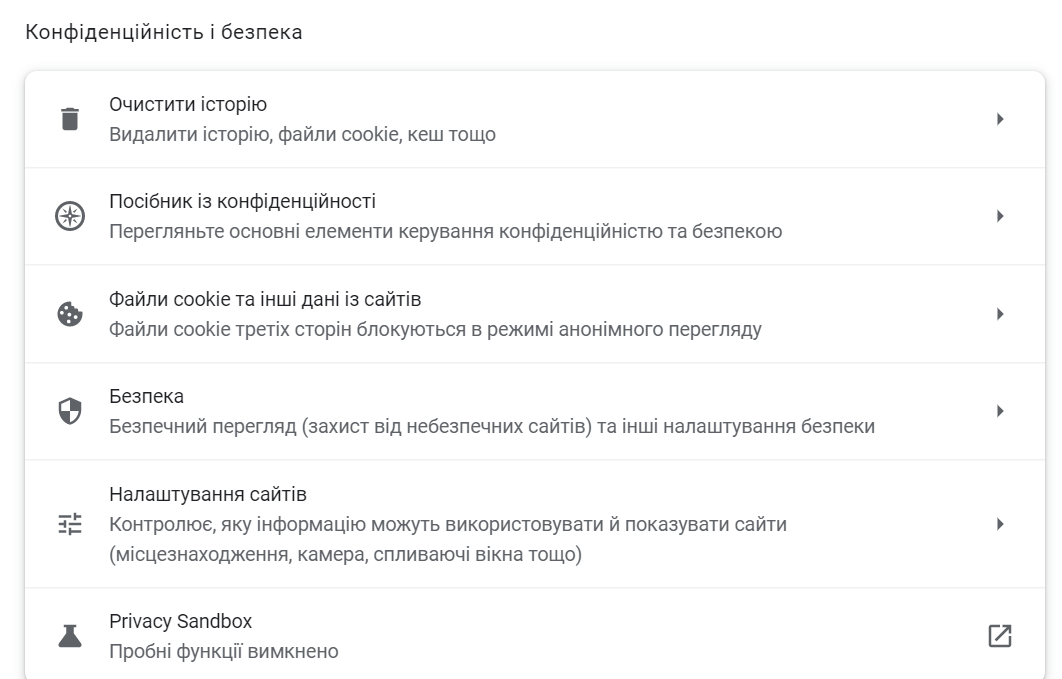Open the Налаштування сайтів entry

[x=534, y=524]
